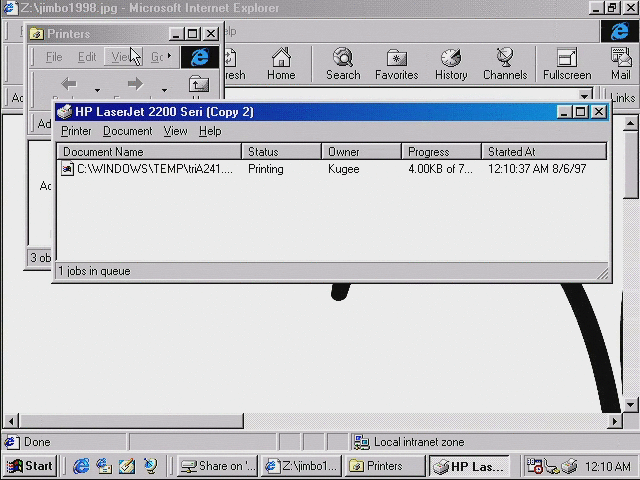Click the Started At column header
This screenshot has height=480, width=640.
(544, 151)
